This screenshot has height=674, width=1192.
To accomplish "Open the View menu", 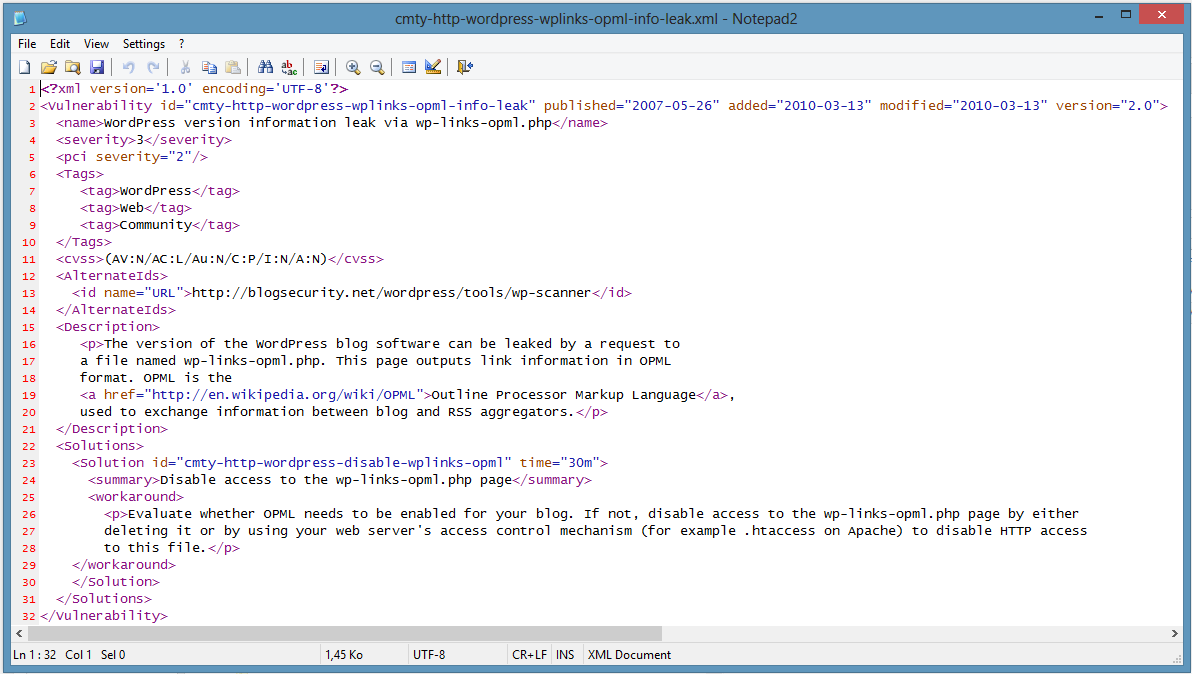I will [x=97, y=44].
